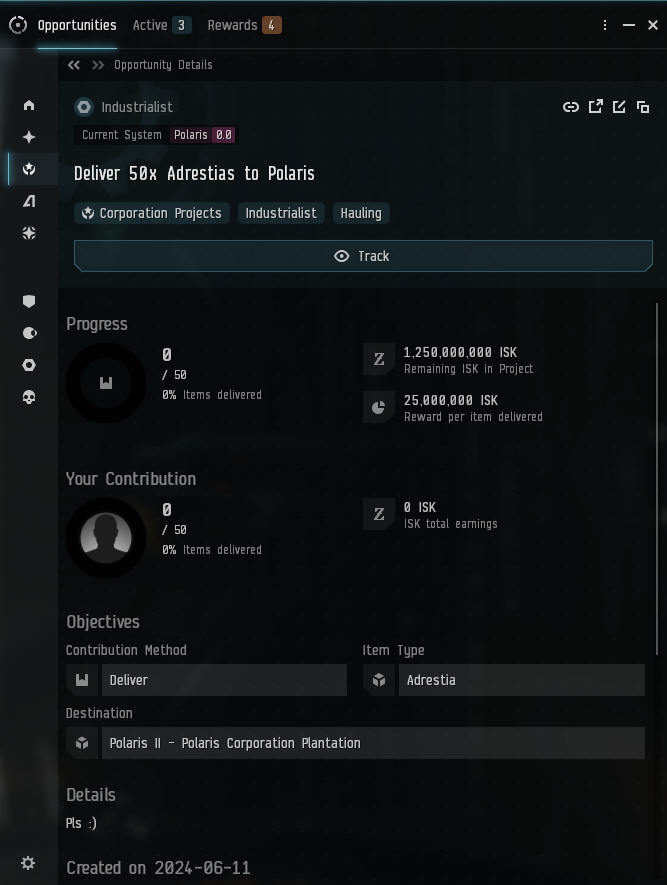Select the Agency sidebar icon below Corporation Projects
667x885 pixels.
tap(29, 201)
